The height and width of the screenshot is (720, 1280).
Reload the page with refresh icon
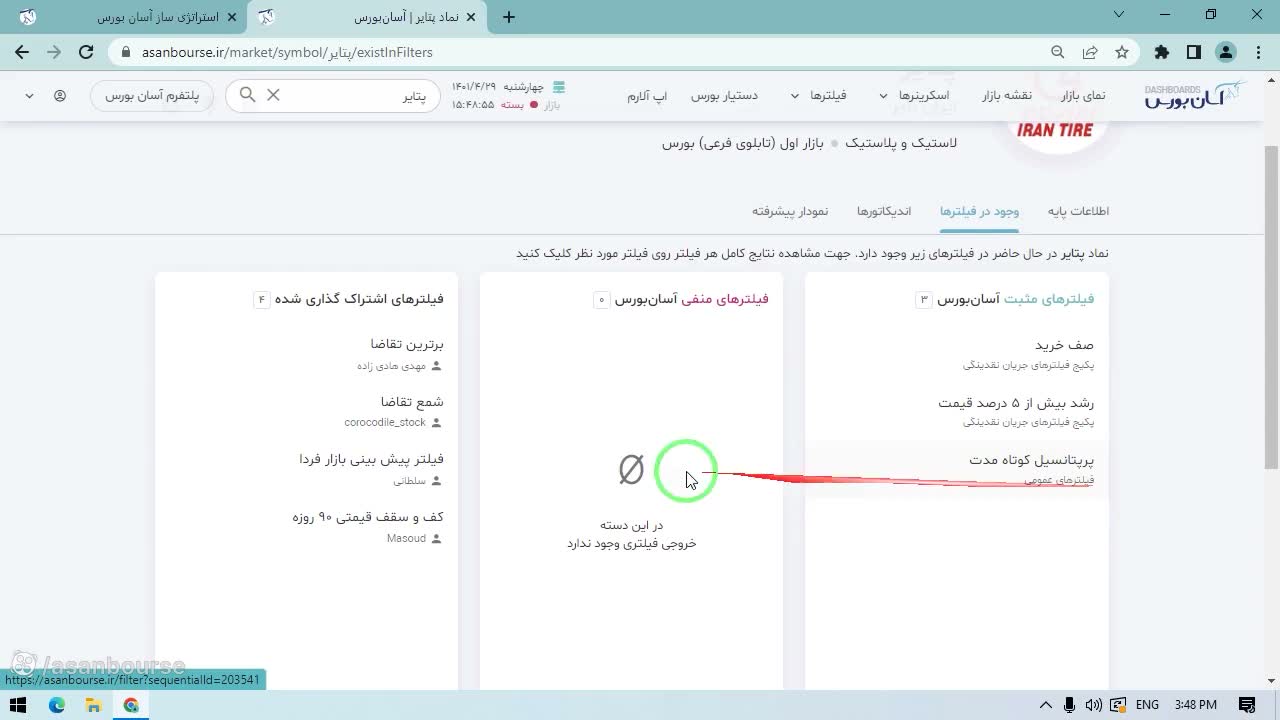(x=86, y=52)
